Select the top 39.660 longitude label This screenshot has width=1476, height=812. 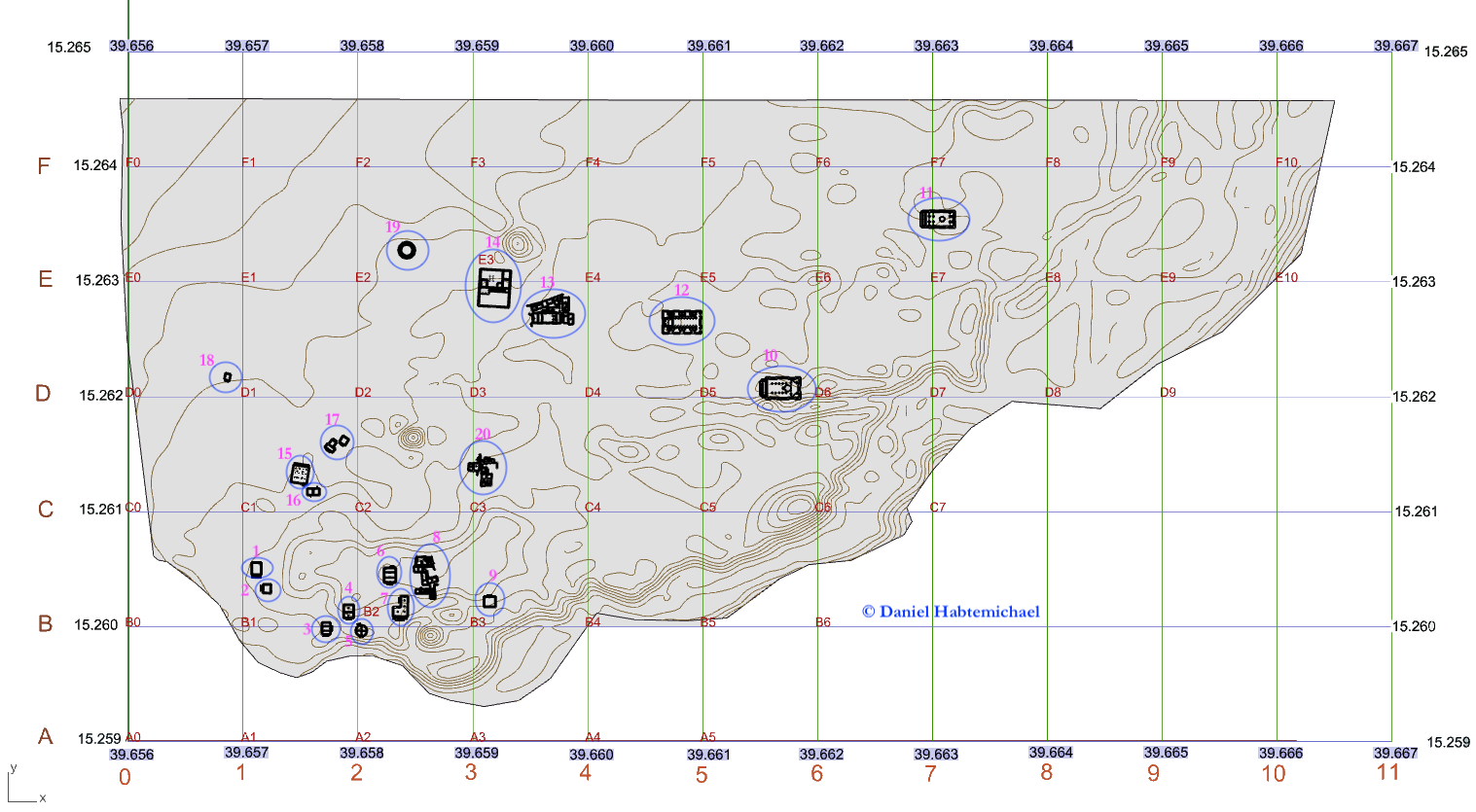(x=592, y=46)
